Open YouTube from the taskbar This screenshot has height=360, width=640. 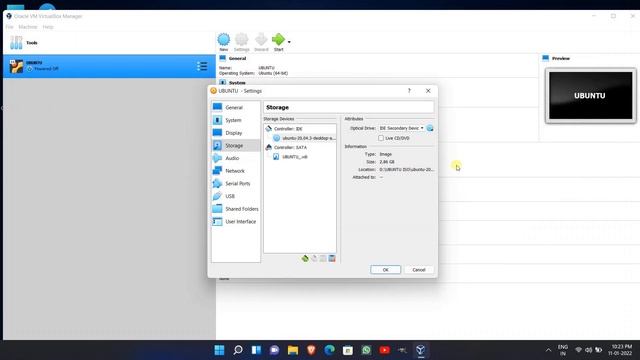click(x=384, y=350)
